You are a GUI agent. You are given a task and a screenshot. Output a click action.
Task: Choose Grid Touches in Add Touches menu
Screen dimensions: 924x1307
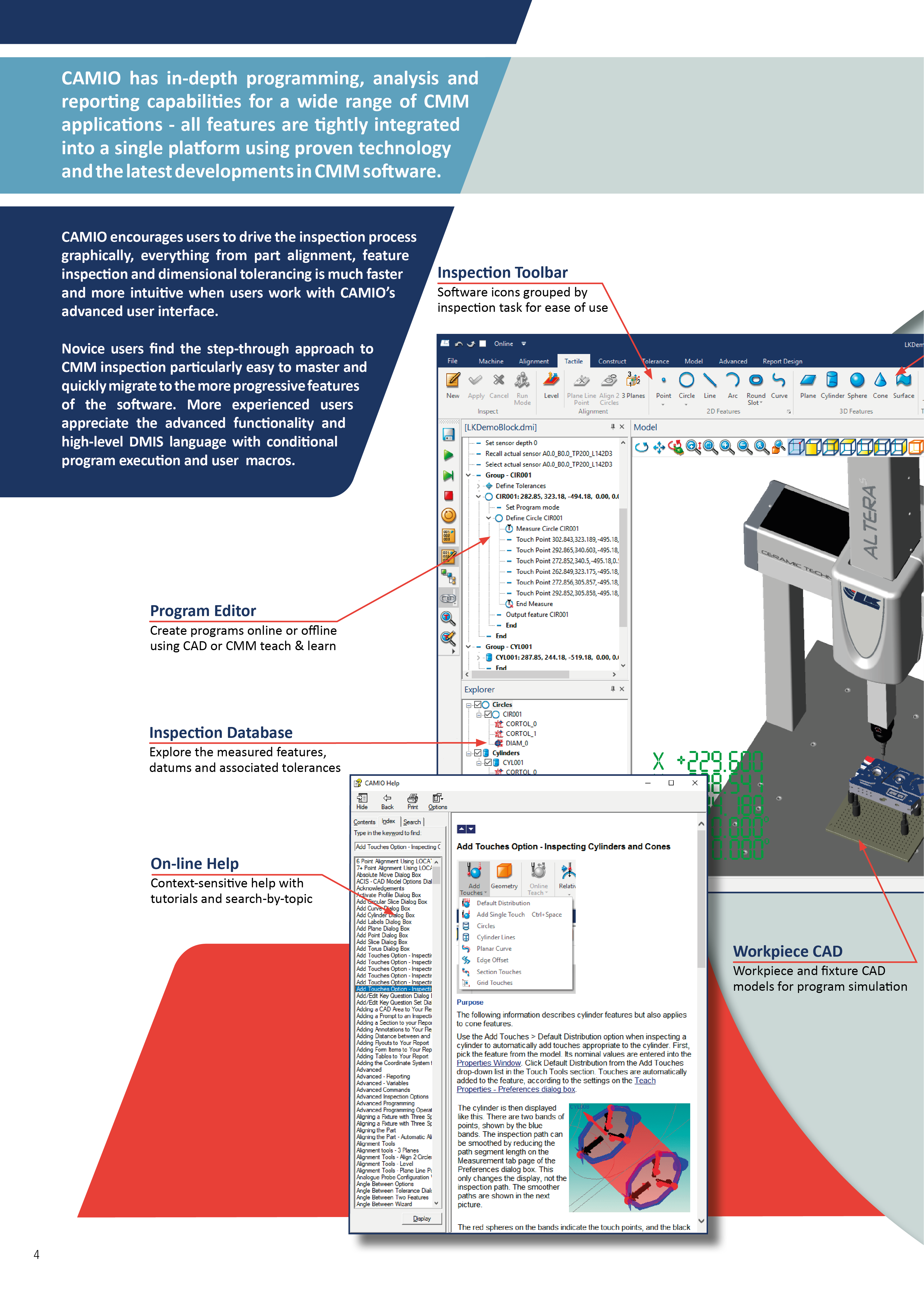494,983
